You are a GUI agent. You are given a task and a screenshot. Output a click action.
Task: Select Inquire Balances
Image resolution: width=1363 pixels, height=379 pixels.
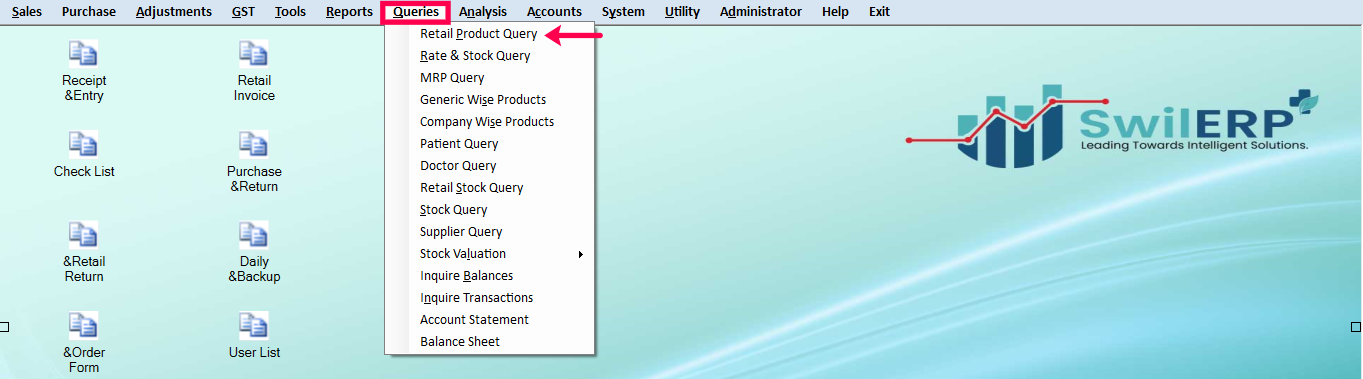490,276
